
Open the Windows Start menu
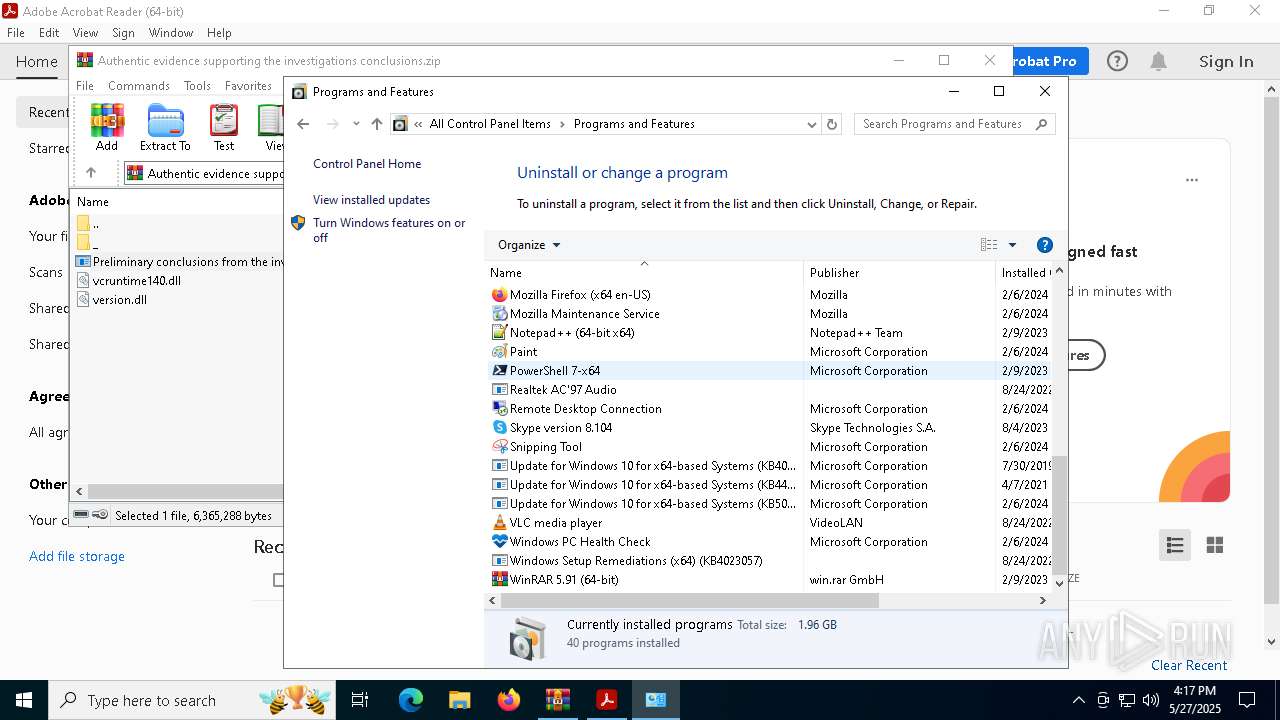(24, 700)
